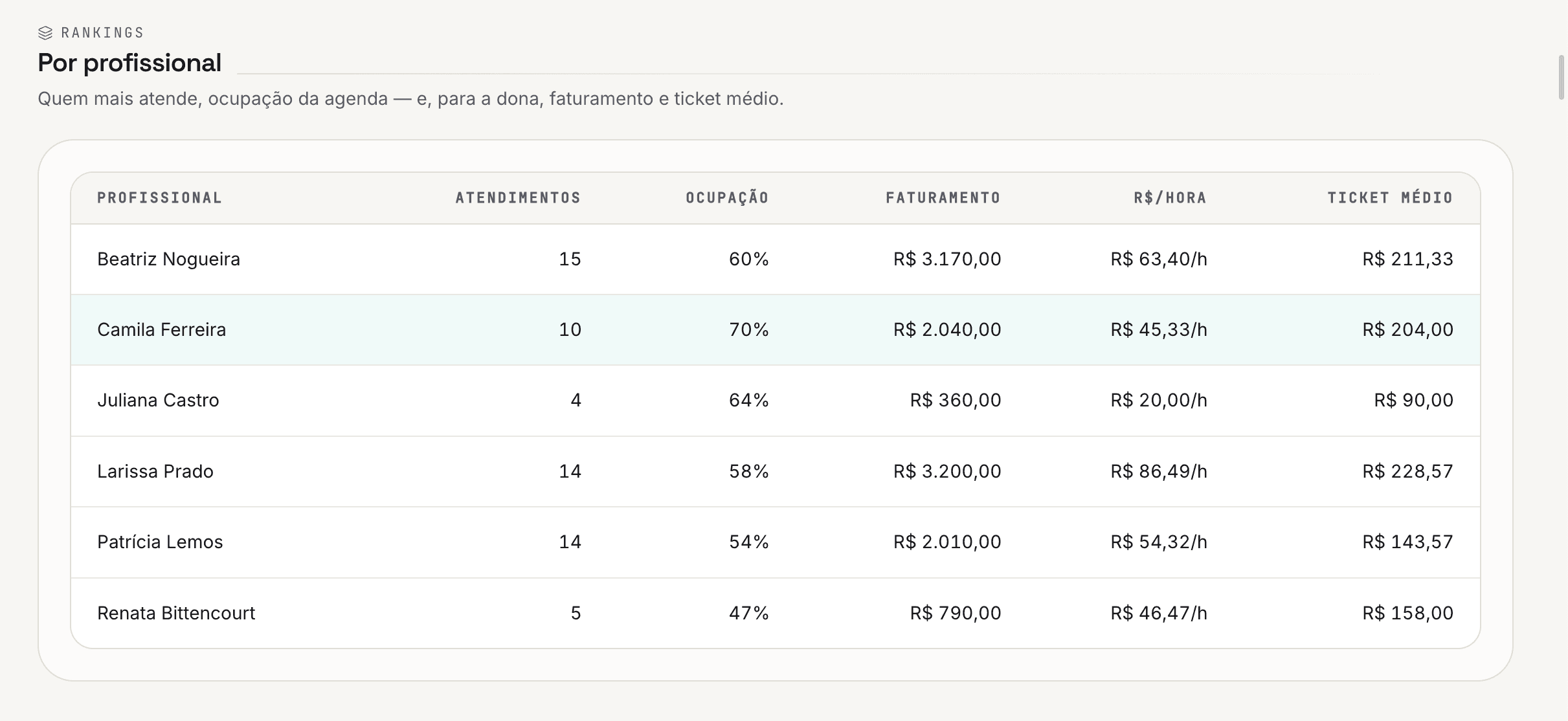This screenshot has height=721, width=1568.
Task: Click Beatriz Nogueira's 15 atendimentos value
Action: coord(570,260)
